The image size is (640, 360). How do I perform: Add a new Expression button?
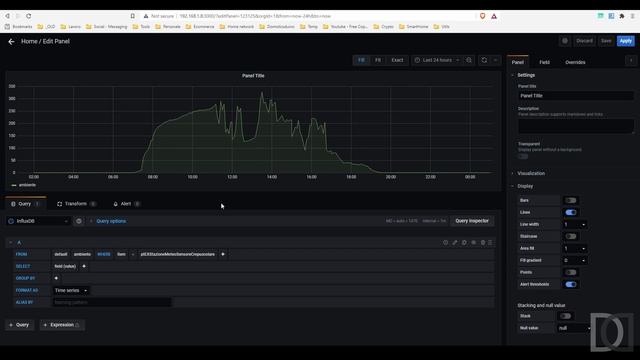62,325
